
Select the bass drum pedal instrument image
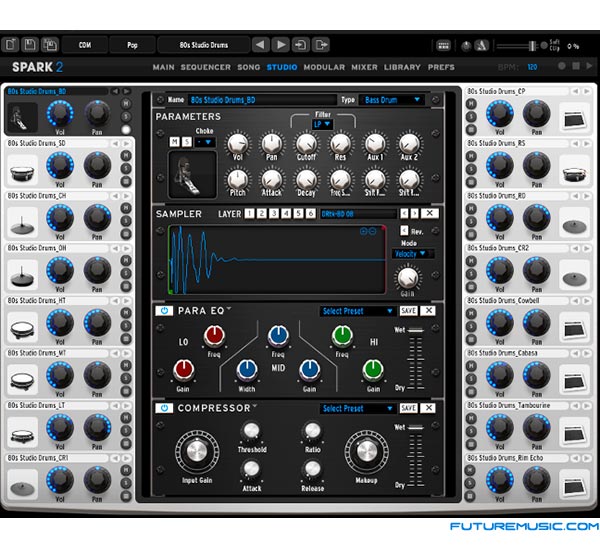pyautogui.click(x=22, y=118)
